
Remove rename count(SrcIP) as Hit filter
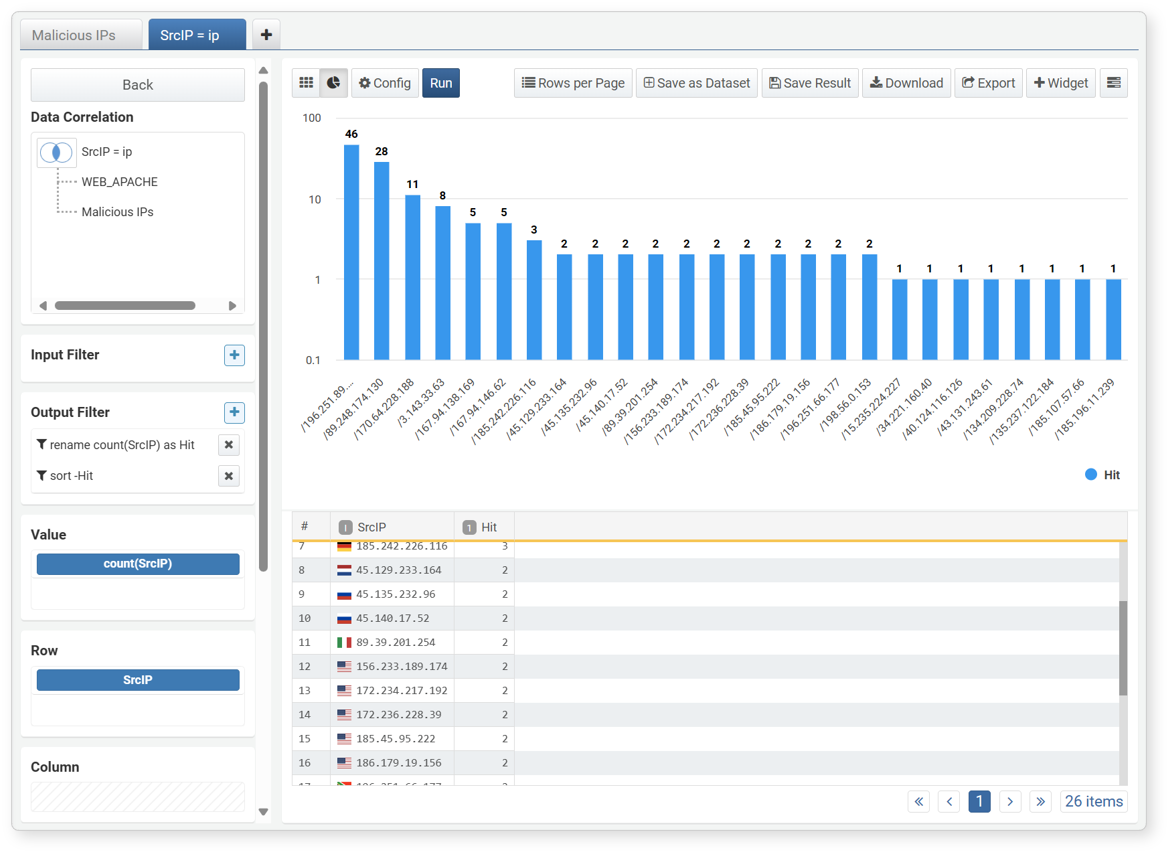(229, 445)
